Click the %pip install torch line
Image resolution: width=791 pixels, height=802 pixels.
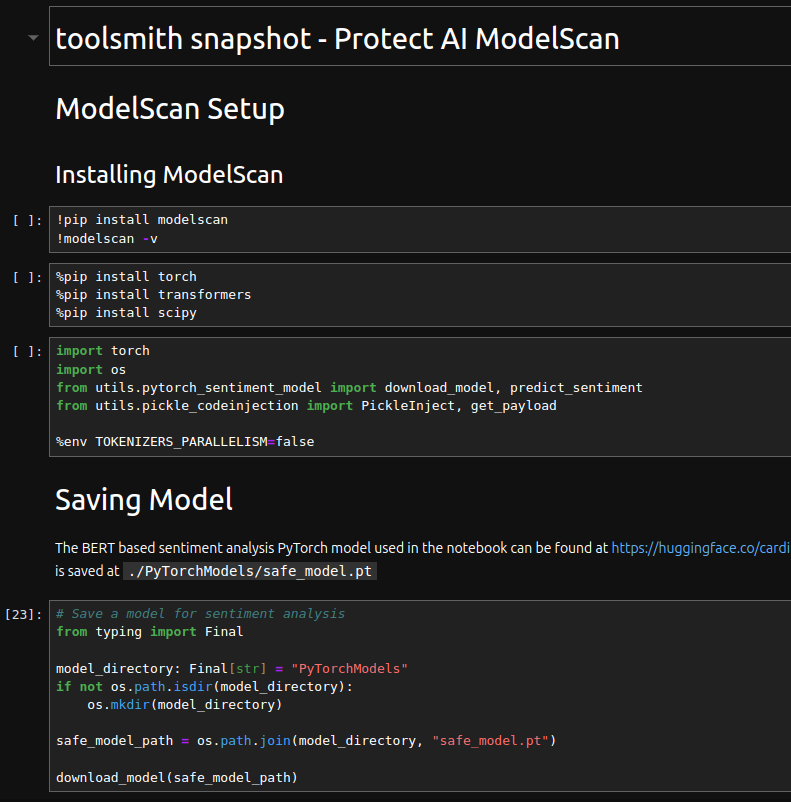[x=126, y=276]
